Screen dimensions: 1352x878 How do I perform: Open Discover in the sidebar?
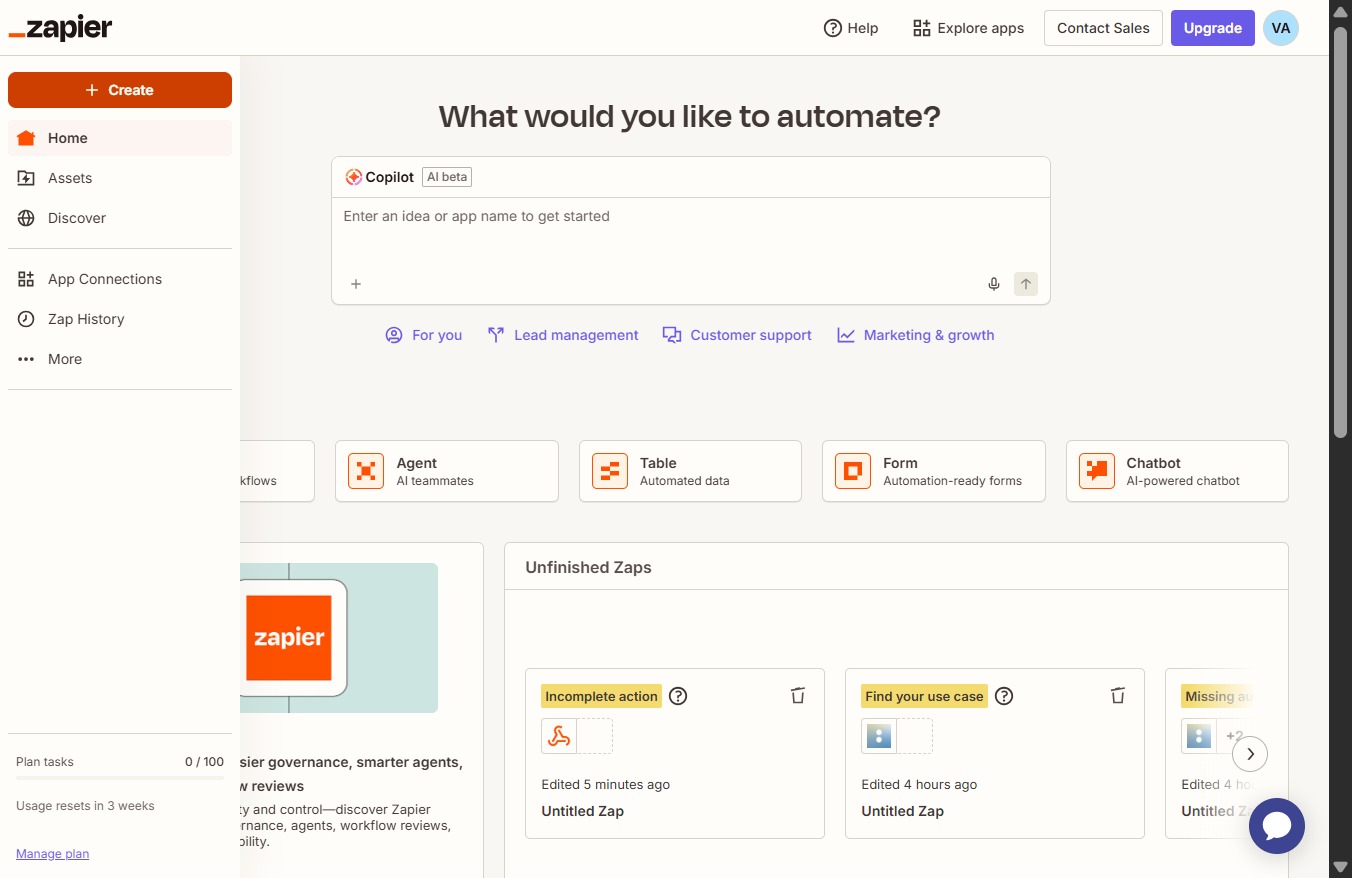tap(120, 218)
